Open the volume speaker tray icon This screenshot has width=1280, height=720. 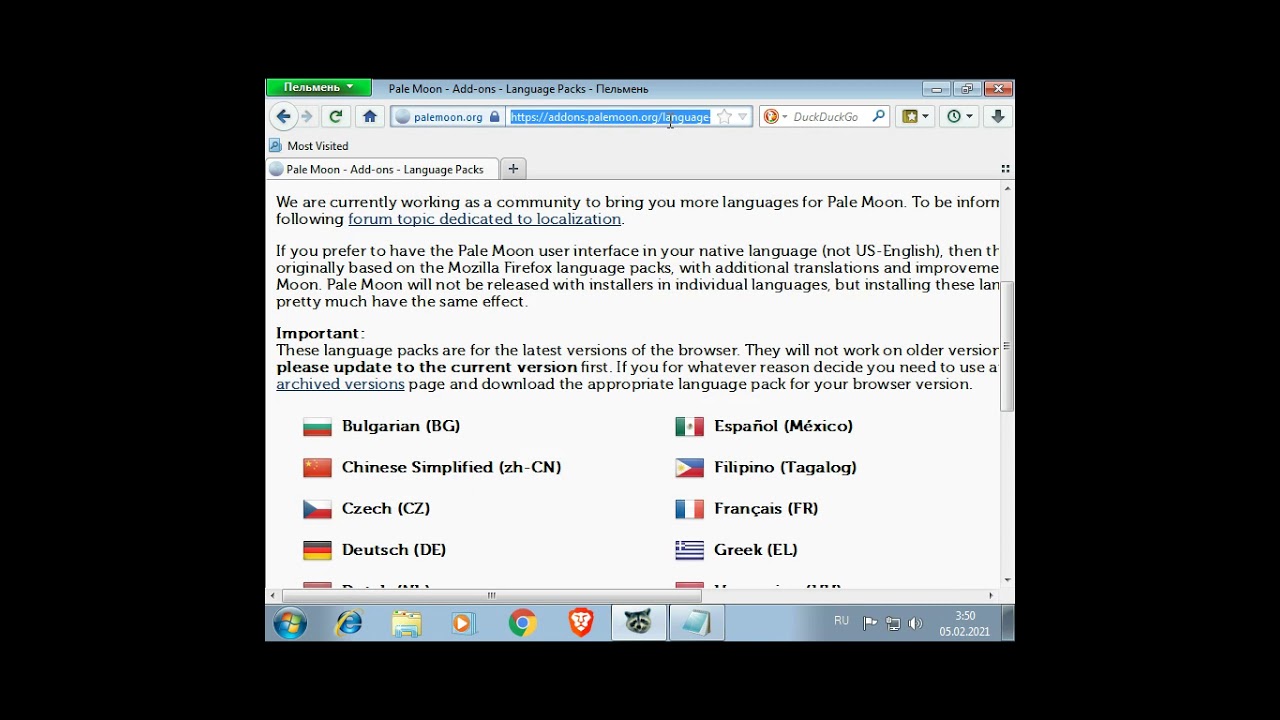[915, 623]
